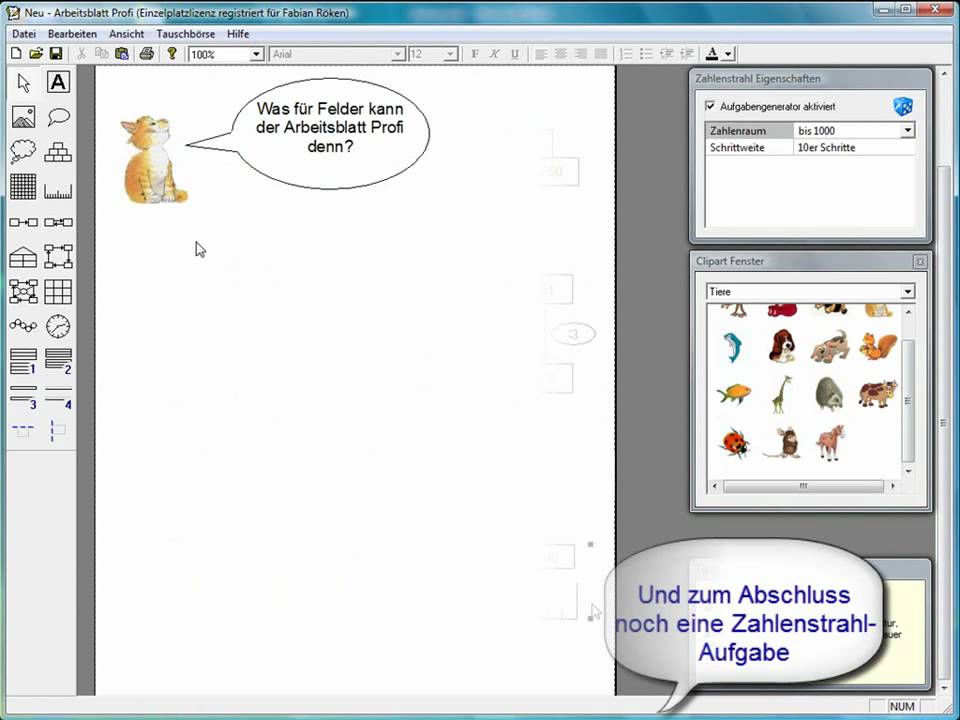Insert a number house field
Screen dimensions: 960x720
23,257
